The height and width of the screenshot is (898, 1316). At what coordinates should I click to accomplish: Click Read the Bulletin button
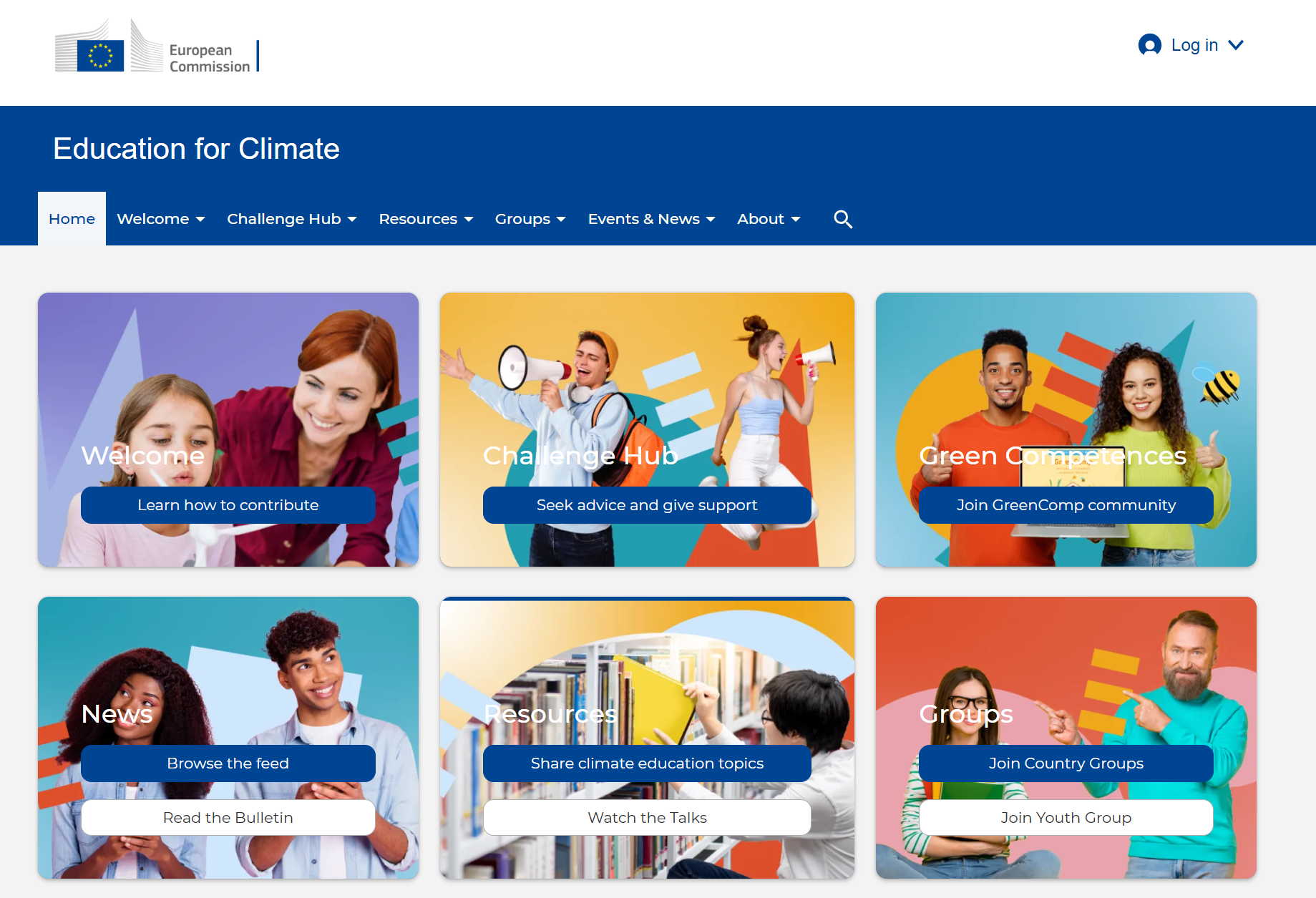(x=228, y=818)
